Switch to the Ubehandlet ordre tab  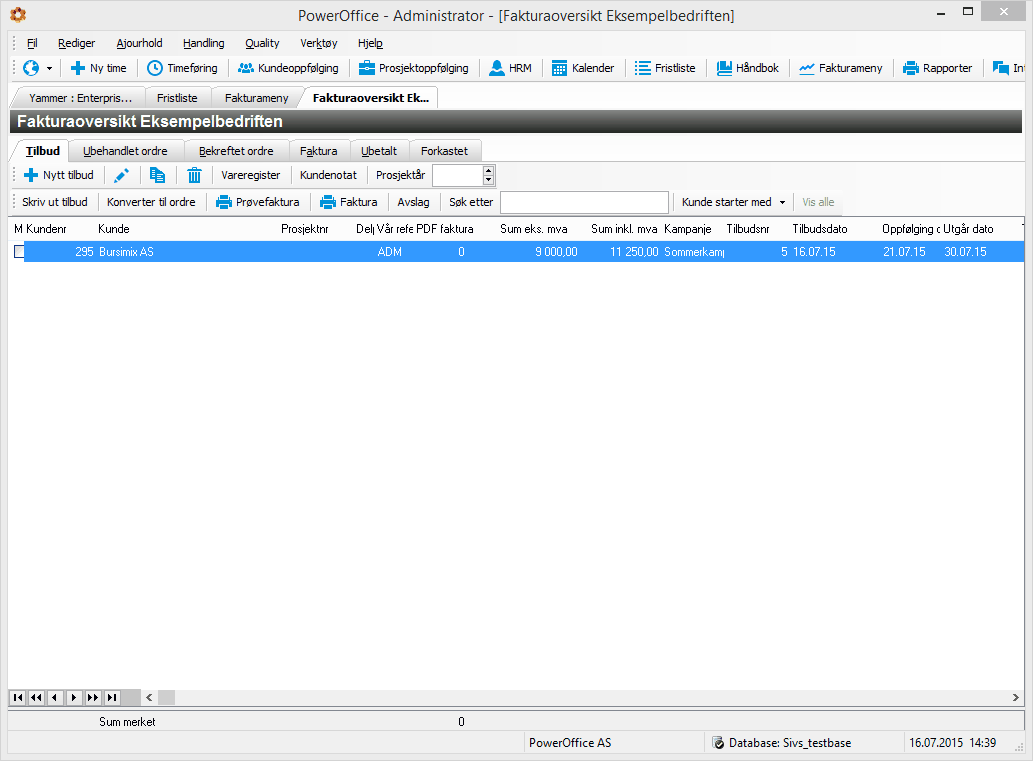pos(125,151)
